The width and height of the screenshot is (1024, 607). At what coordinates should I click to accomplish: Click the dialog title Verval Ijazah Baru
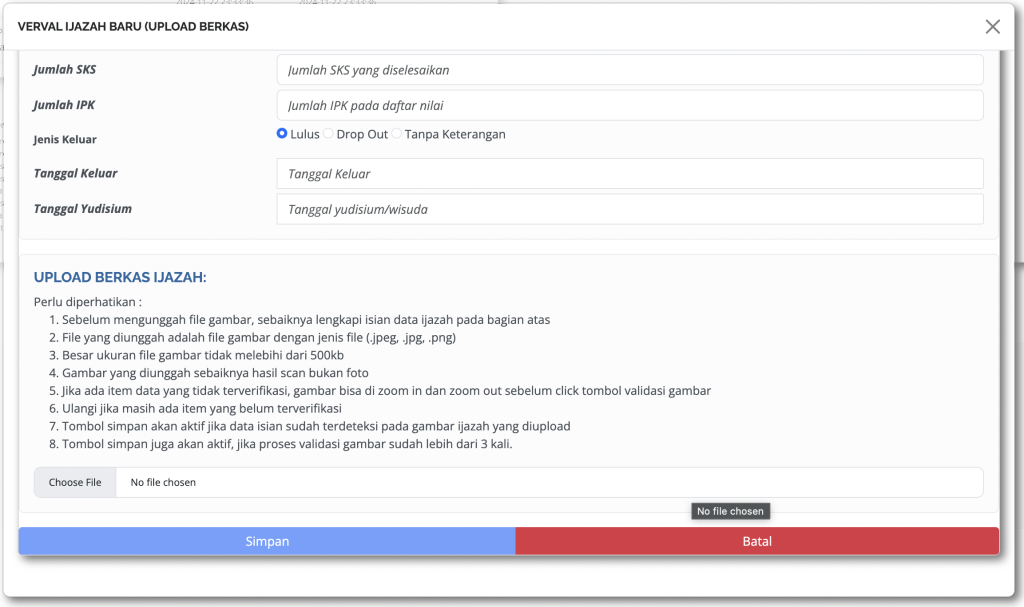[133, 27]
